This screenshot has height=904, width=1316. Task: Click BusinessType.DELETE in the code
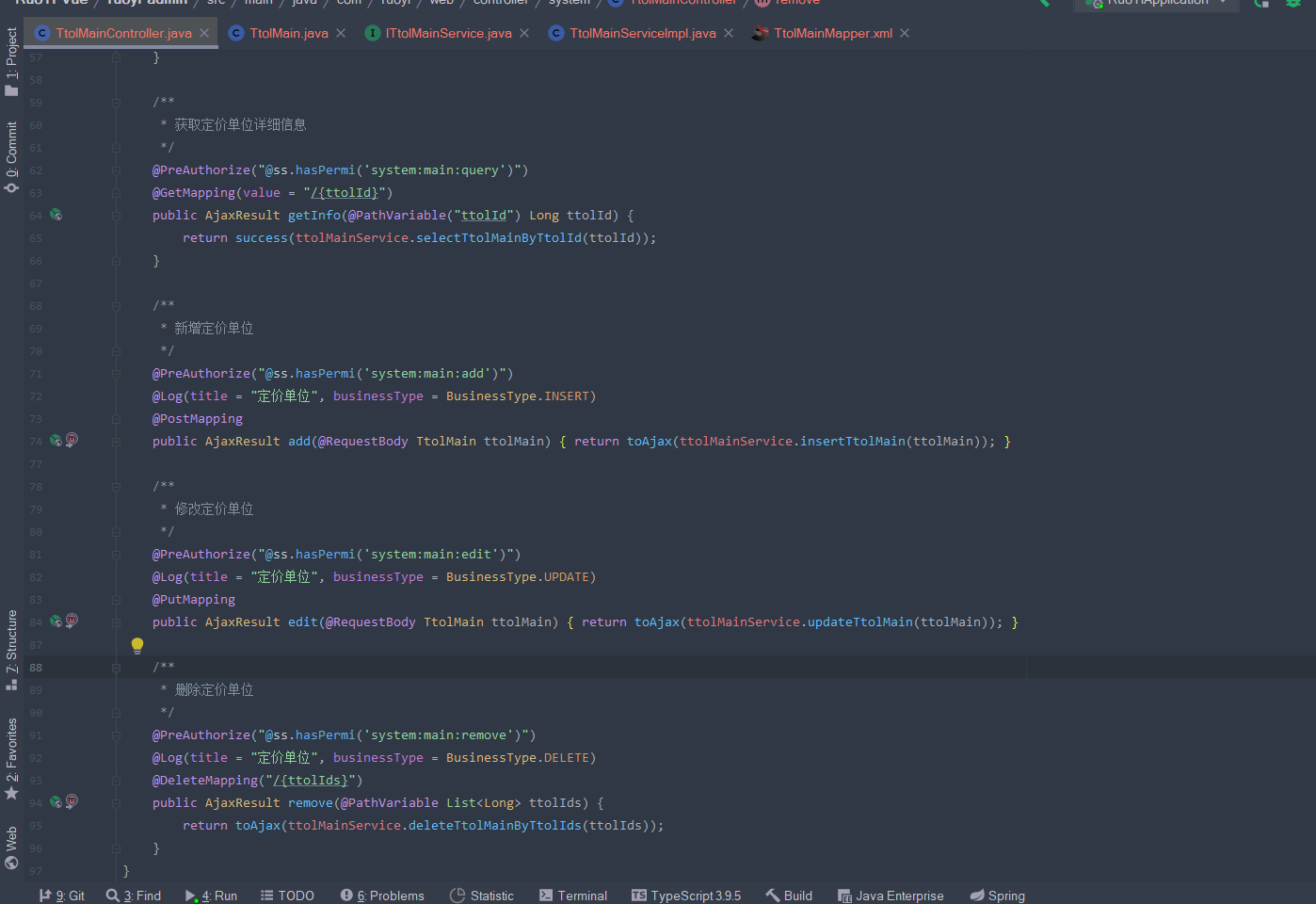[x=518, y=757]
